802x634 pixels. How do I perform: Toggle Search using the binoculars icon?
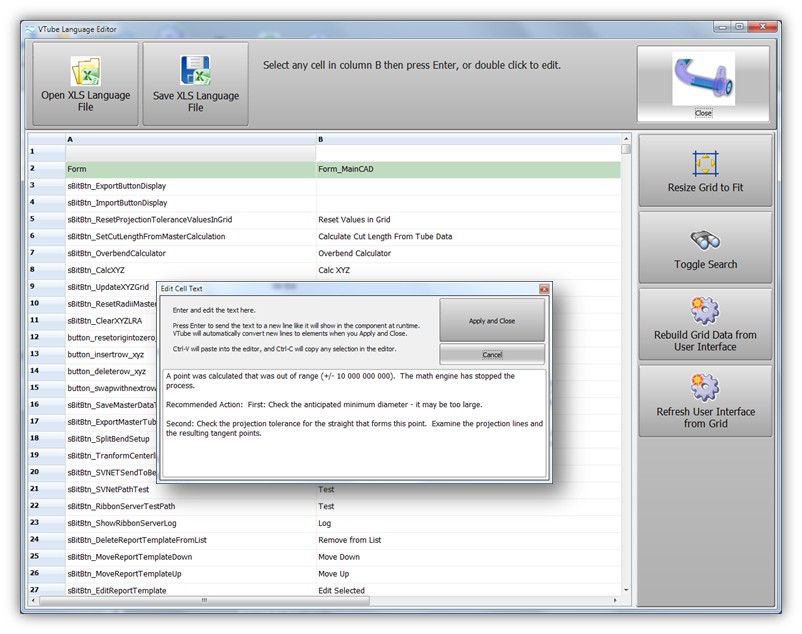click(705, 241)
